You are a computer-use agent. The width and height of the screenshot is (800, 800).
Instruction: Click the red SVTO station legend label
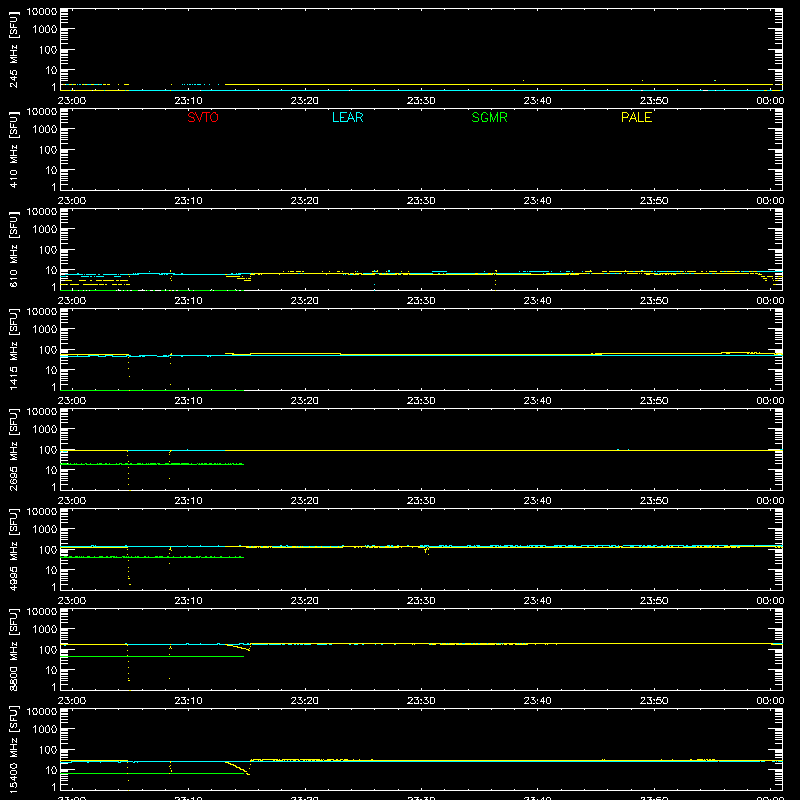tap(203, 117)
